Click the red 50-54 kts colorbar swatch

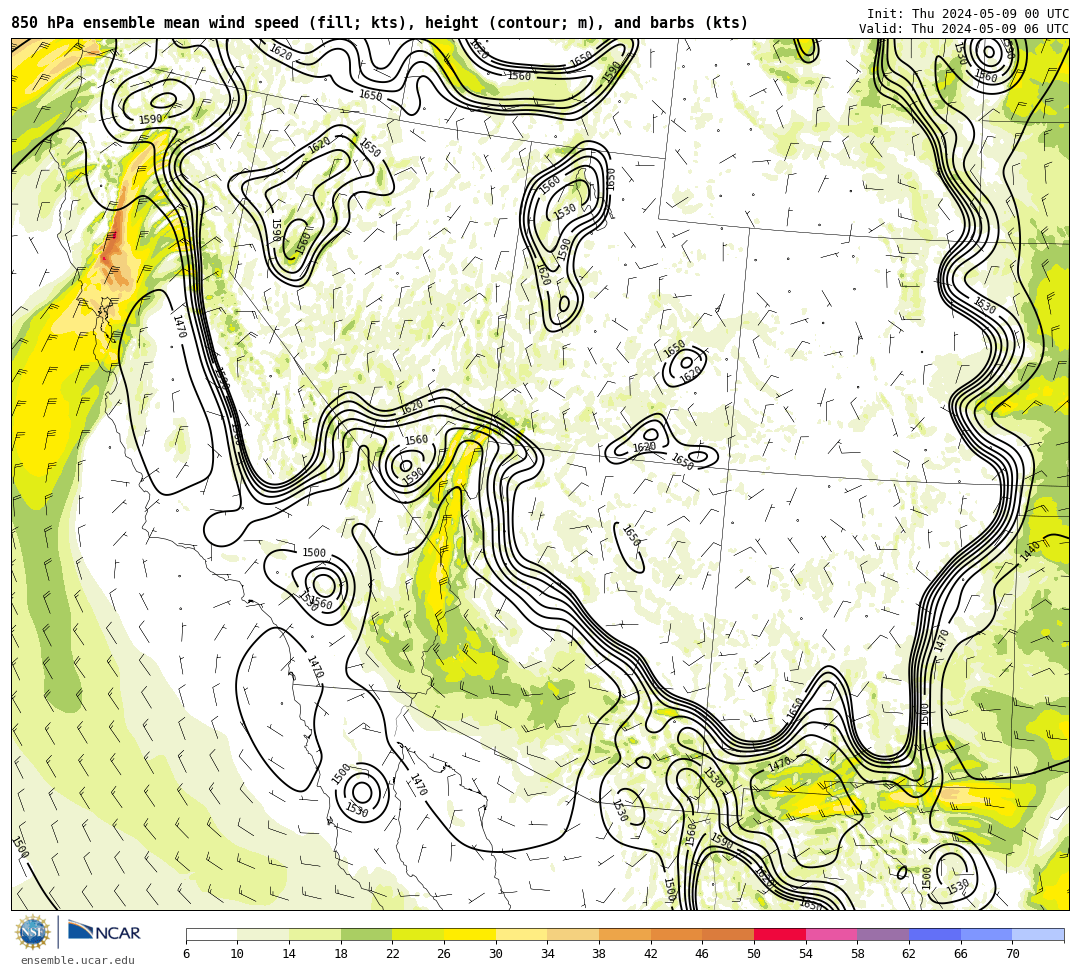pyautogui.click(x=780, y=934)
